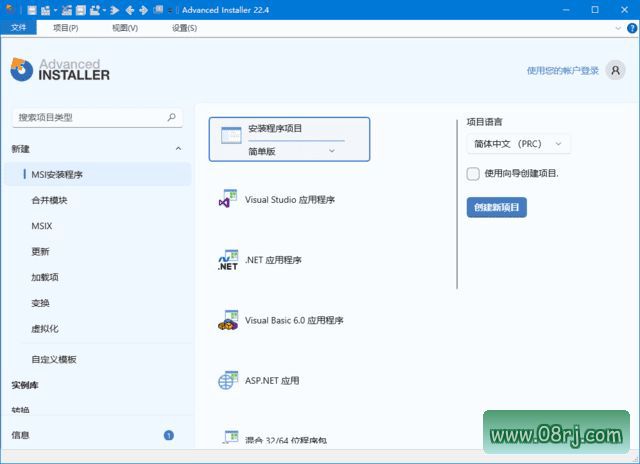
Task: Open the 设置(S) menu
Action: tap(184, 28)
